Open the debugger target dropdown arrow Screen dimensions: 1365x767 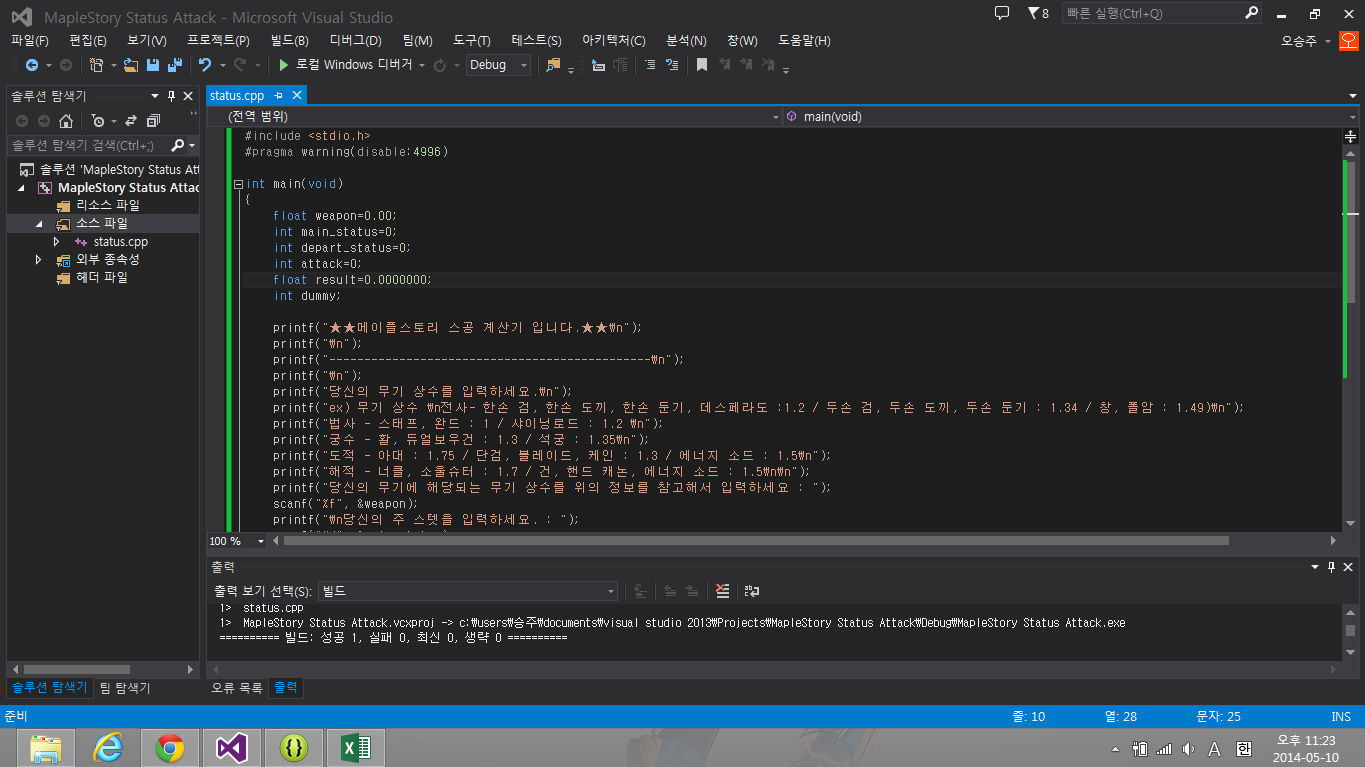(422, 66)
